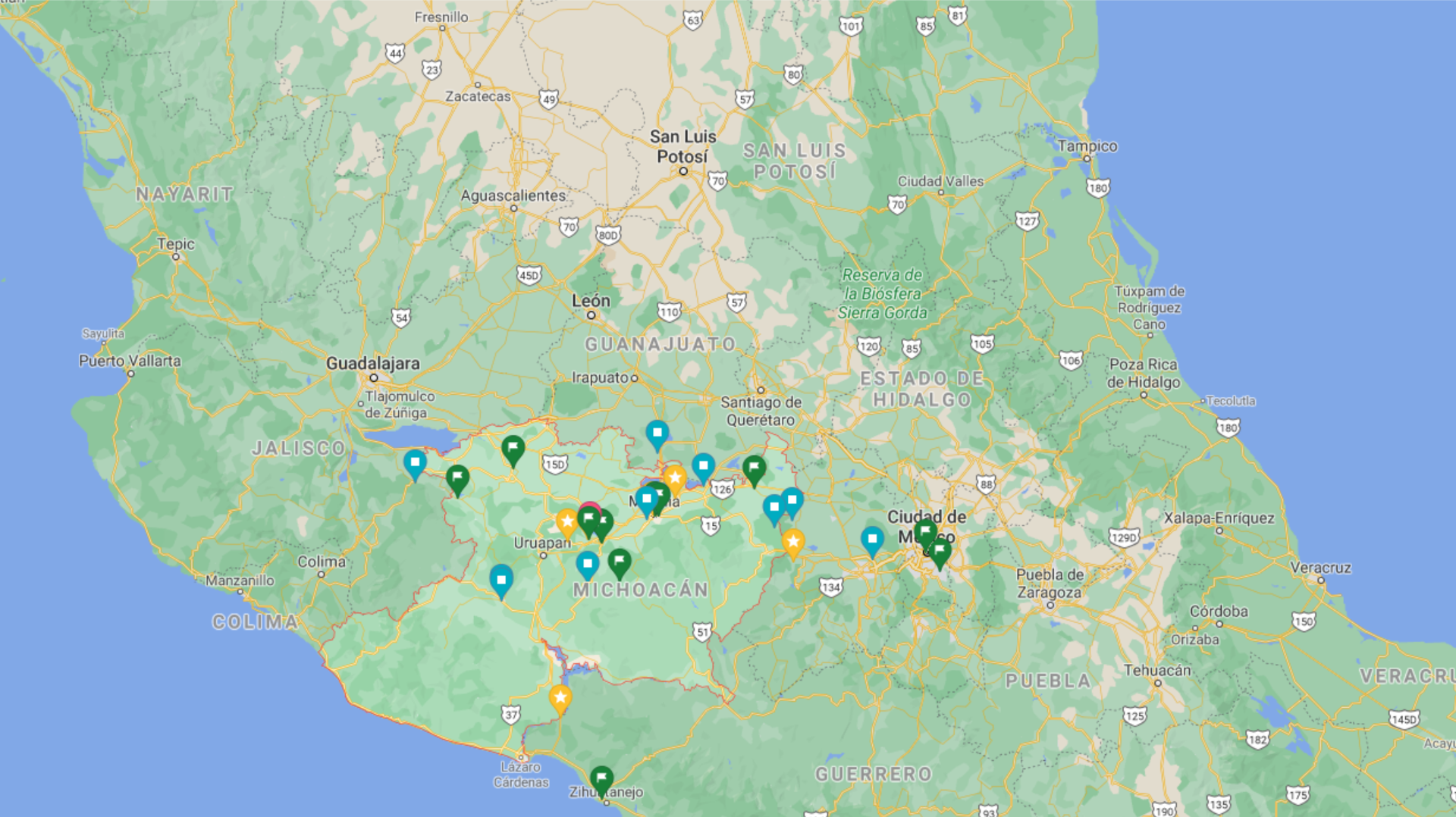Click the teal marker south of Lake Chapala

tap(415, 462)
